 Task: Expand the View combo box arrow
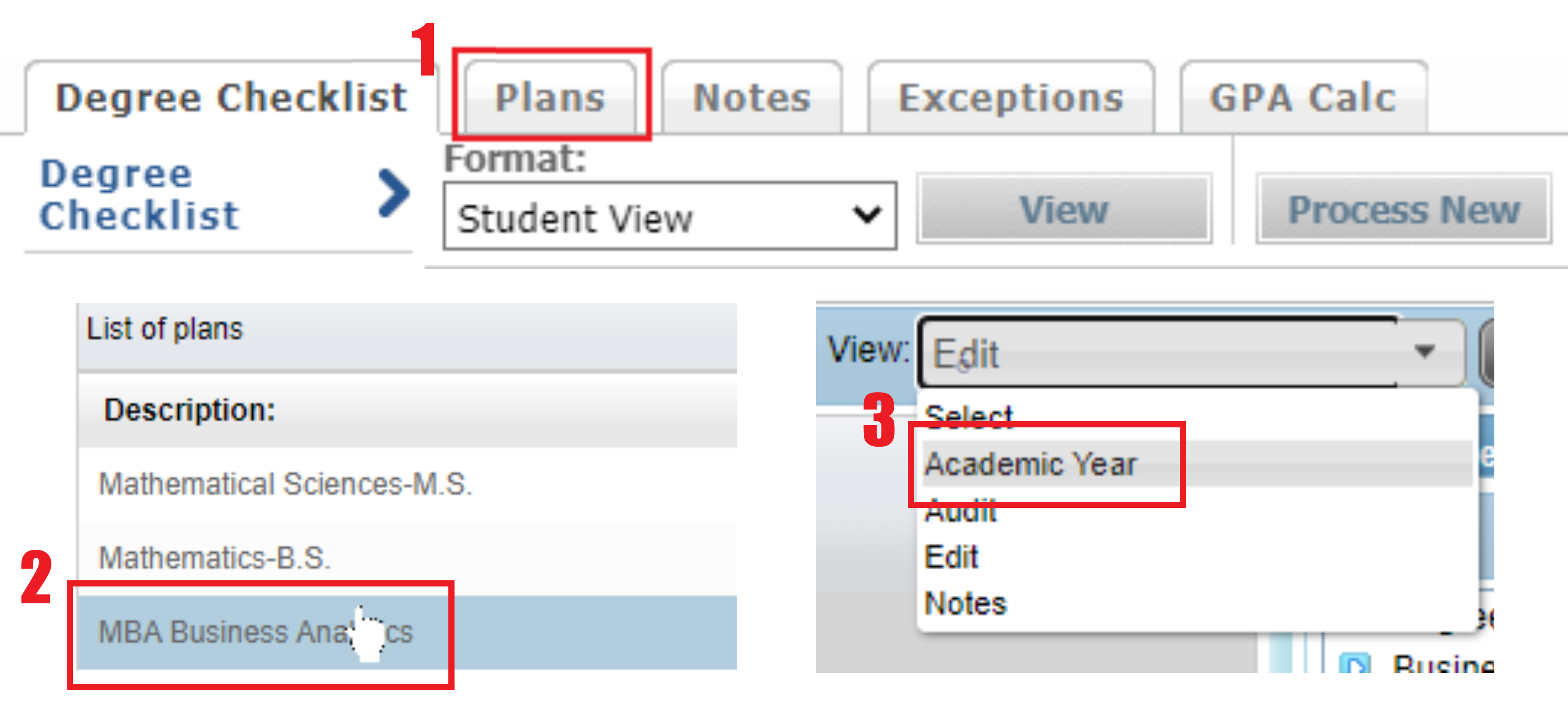click(1424, 352)
